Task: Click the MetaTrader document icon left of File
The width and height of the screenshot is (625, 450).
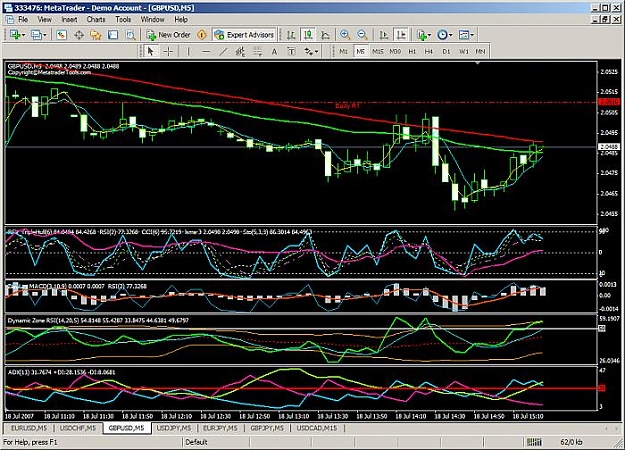Action: (9, 19)
